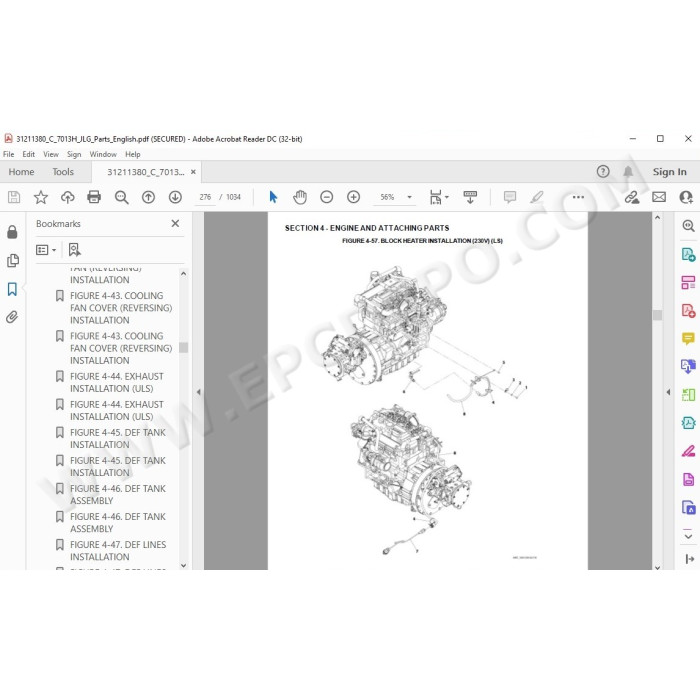This screenshot has height=700, width=700.
Task: Go to previous page arrow
Action: [x=148, y=197]
